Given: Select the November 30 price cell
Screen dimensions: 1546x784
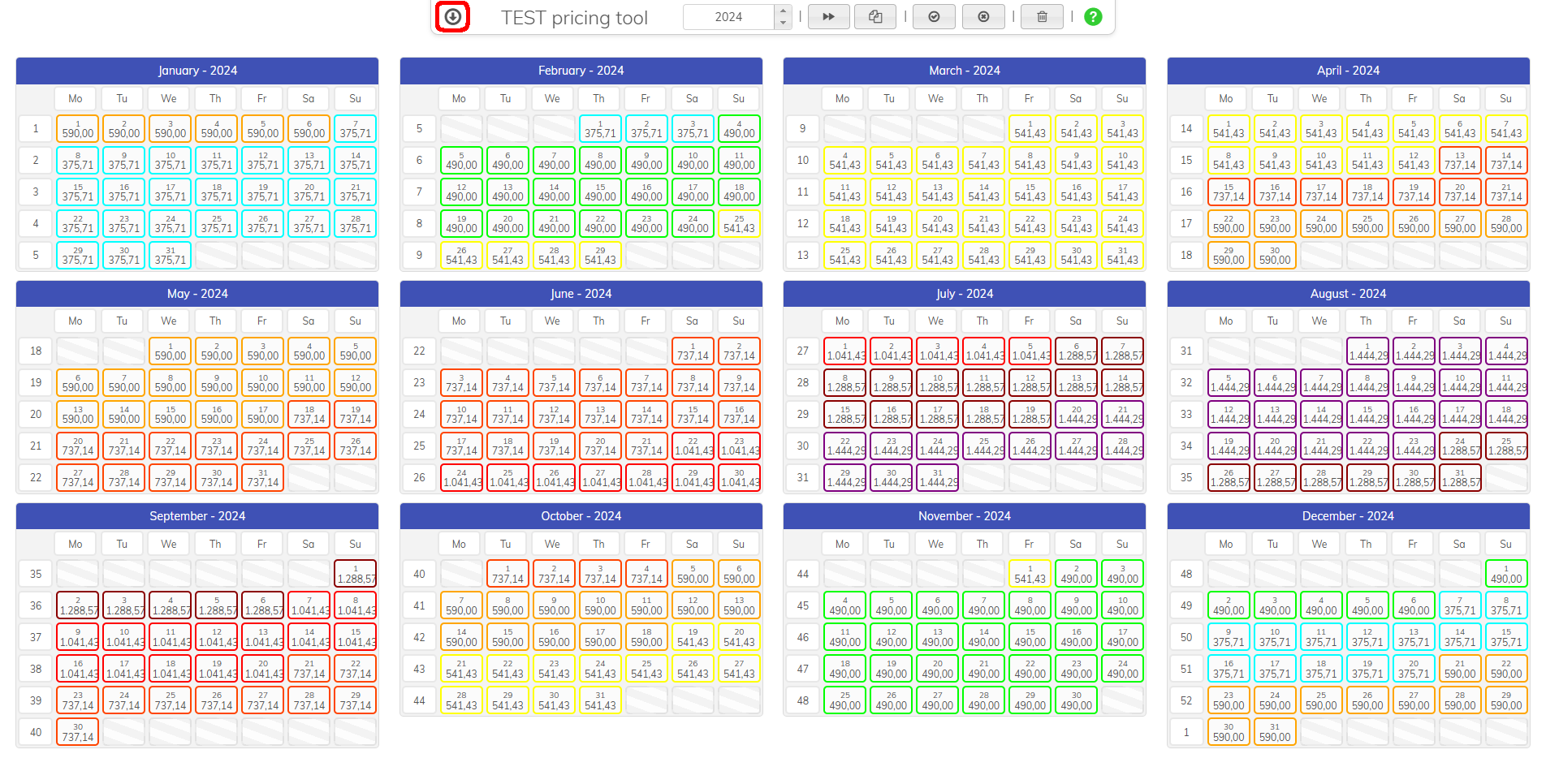Looking at the screenshot, I should point(1076,700).
